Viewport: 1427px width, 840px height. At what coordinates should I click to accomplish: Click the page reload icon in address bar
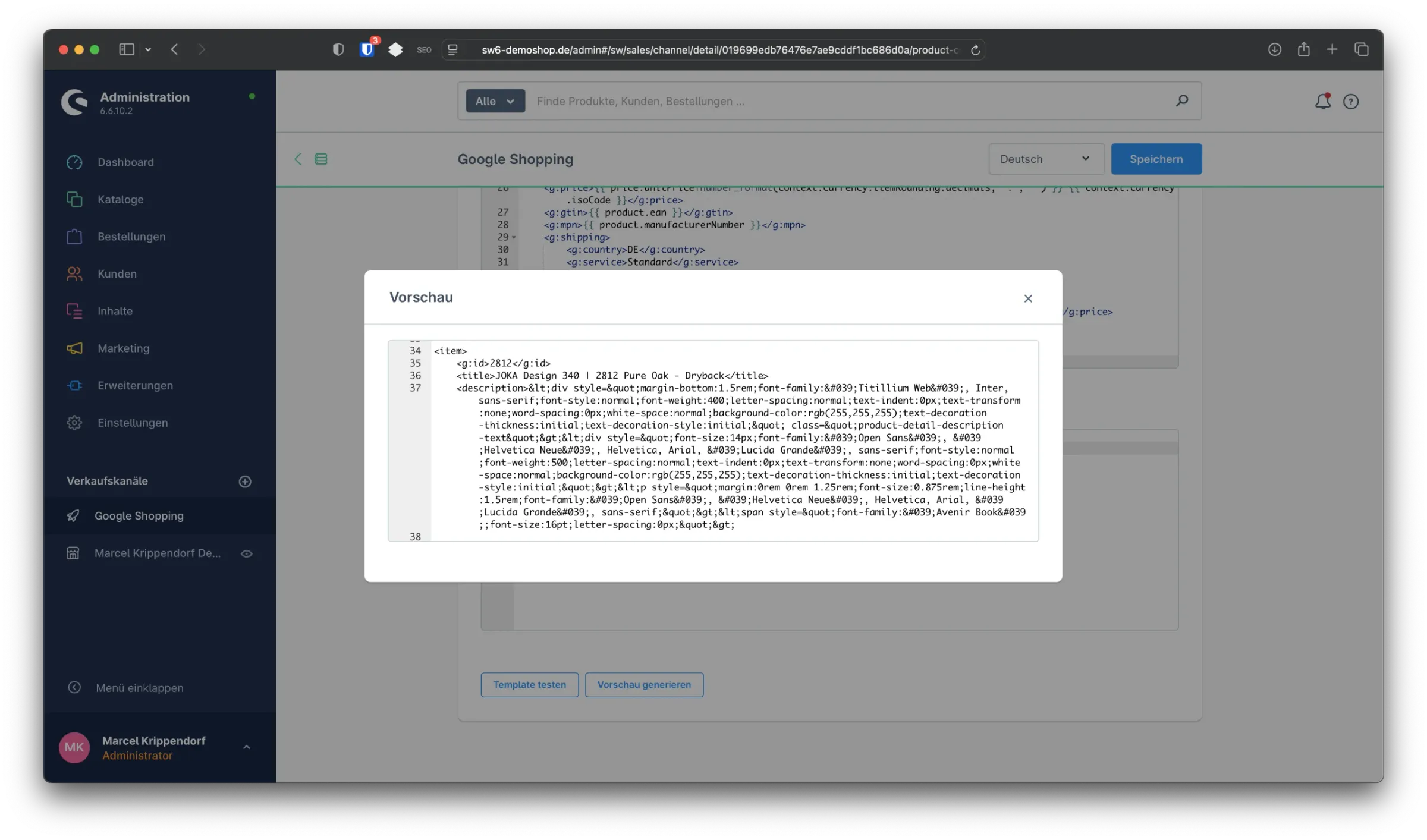[x=975, y=50]
